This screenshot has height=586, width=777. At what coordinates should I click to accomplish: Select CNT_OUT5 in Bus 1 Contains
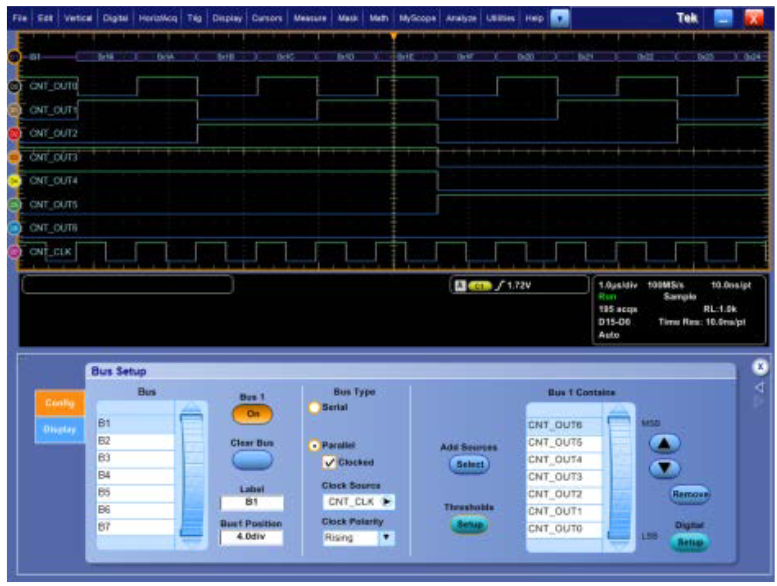tap(563, 442)
